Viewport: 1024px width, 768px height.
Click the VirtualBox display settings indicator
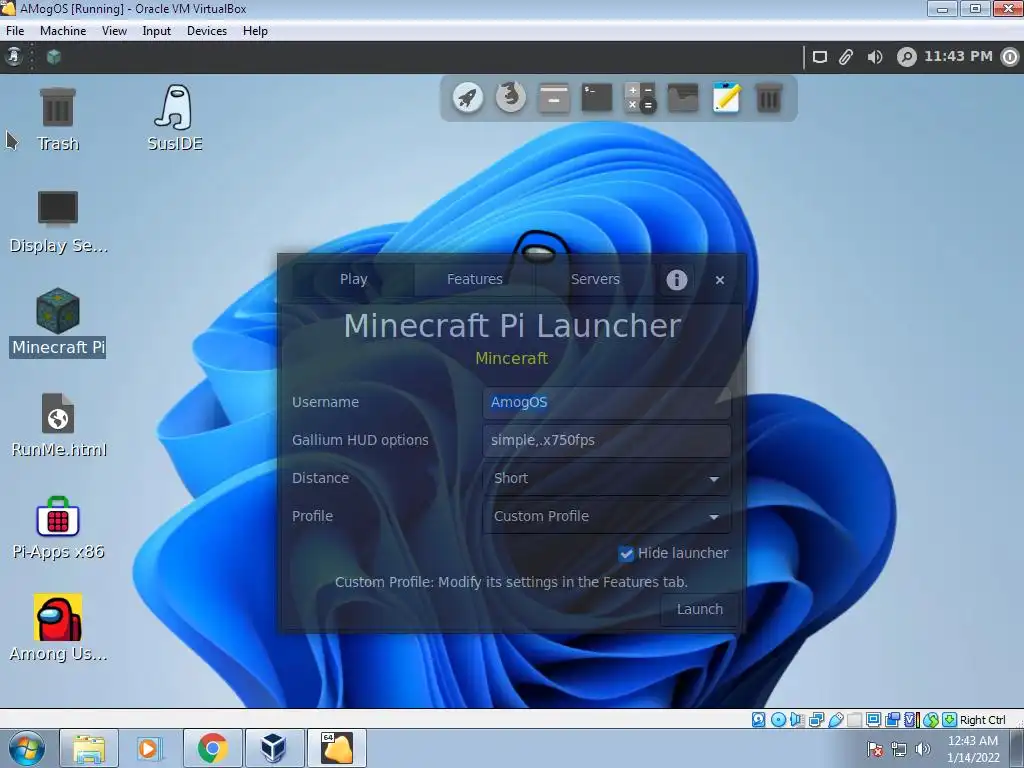873,720
